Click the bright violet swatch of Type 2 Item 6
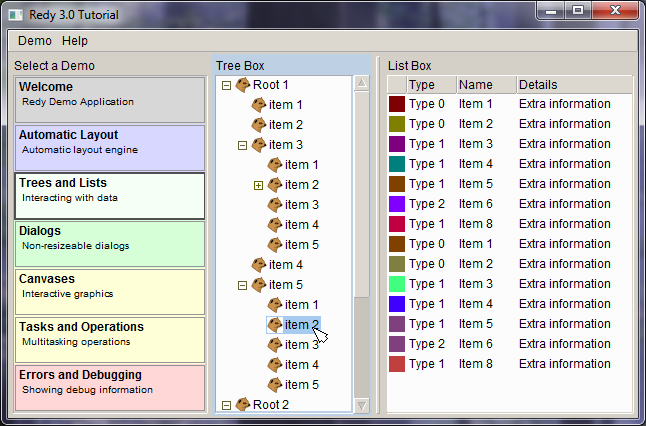This screenshot has width=646, height=426. (397, 204)
